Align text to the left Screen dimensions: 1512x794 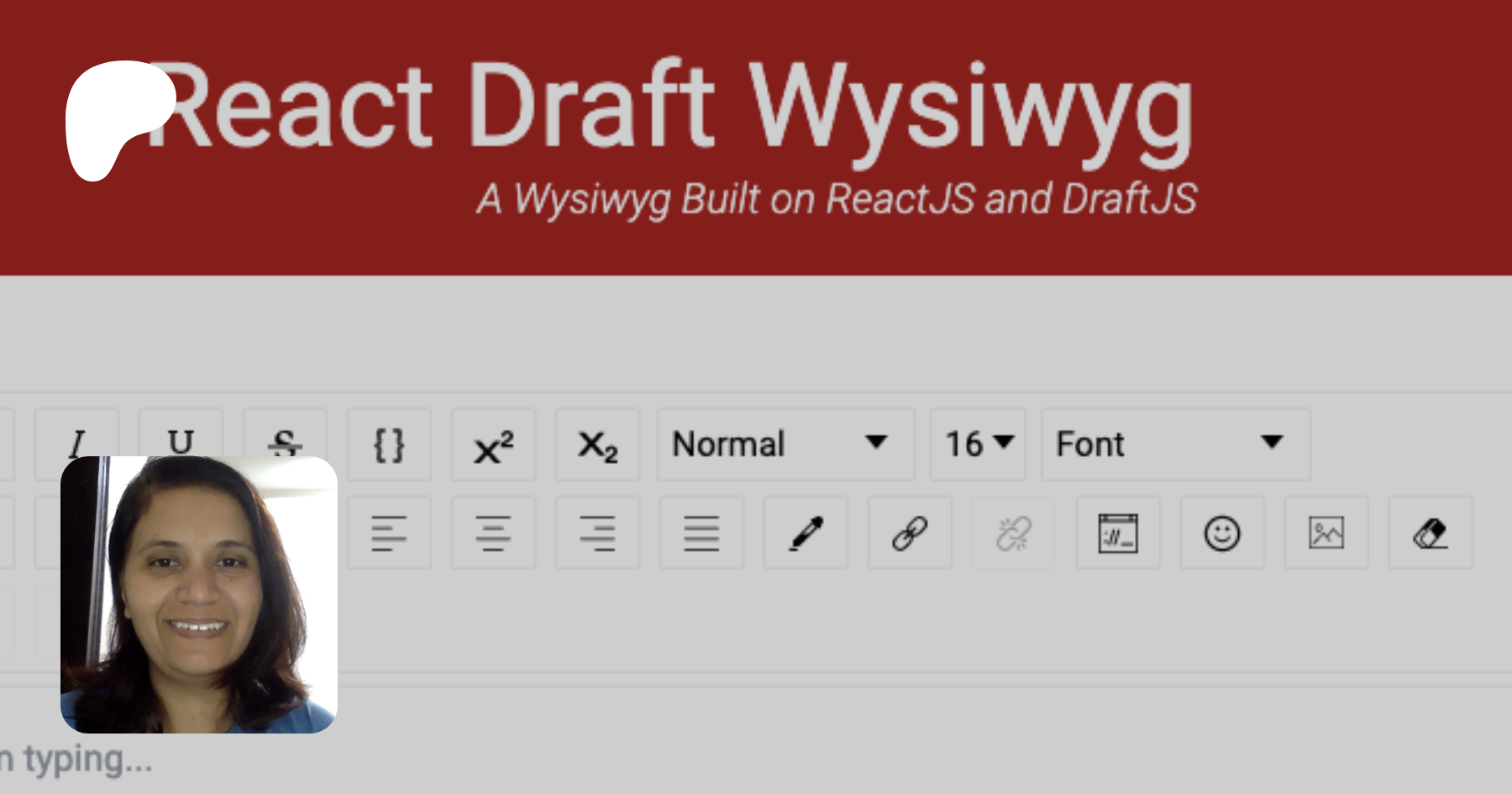389,534
